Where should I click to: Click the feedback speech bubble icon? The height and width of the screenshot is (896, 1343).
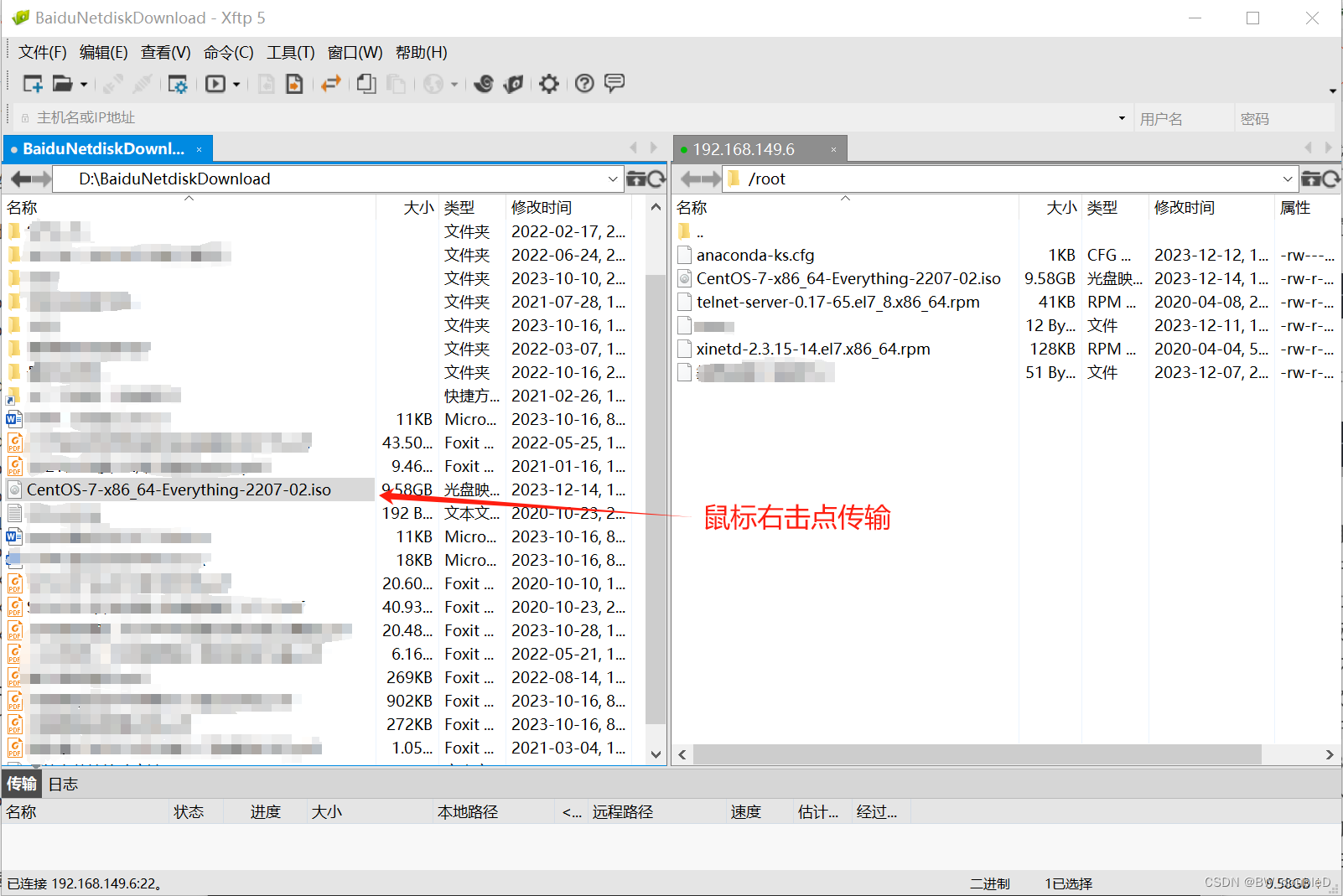[614, 83]
